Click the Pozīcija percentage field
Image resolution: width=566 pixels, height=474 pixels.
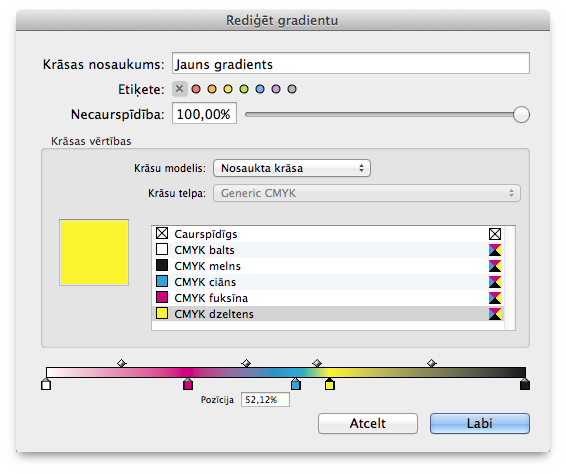tap(265, 400)
